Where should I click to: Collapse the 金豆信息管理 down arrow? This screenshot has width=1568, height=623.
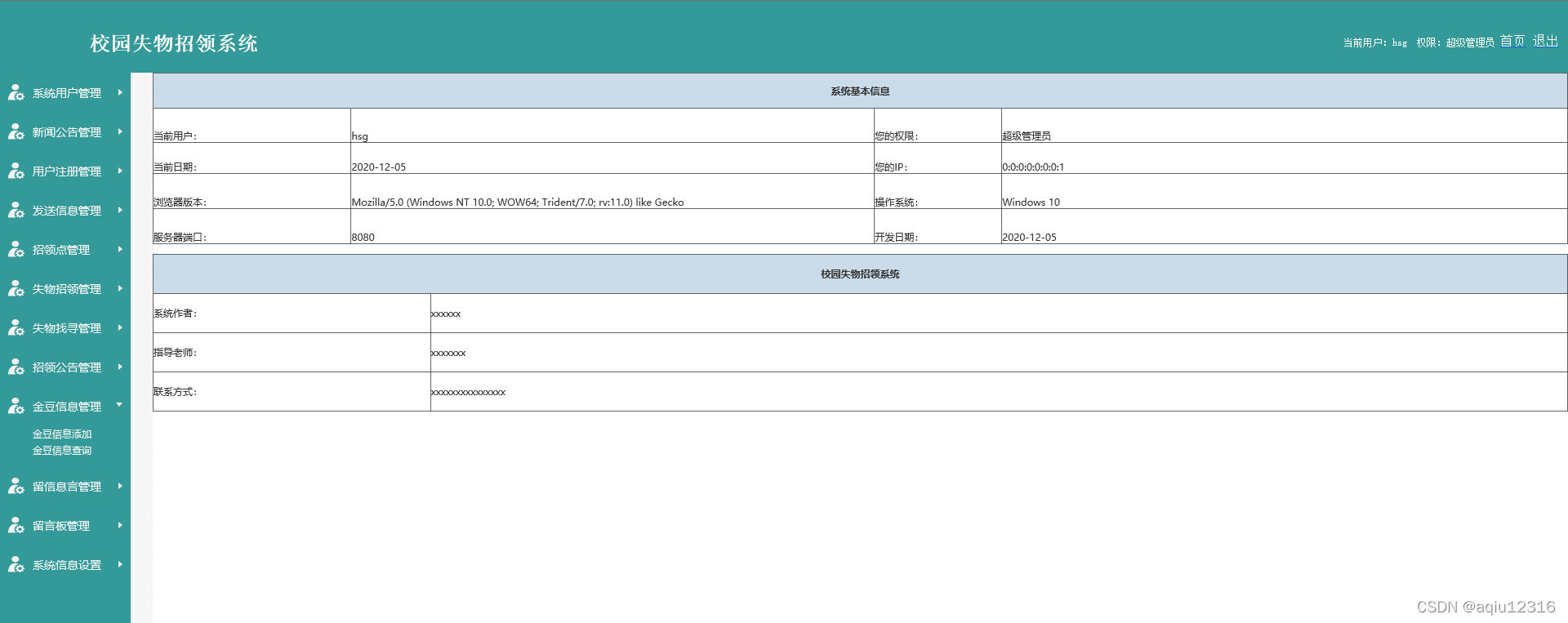pos(119,405)
